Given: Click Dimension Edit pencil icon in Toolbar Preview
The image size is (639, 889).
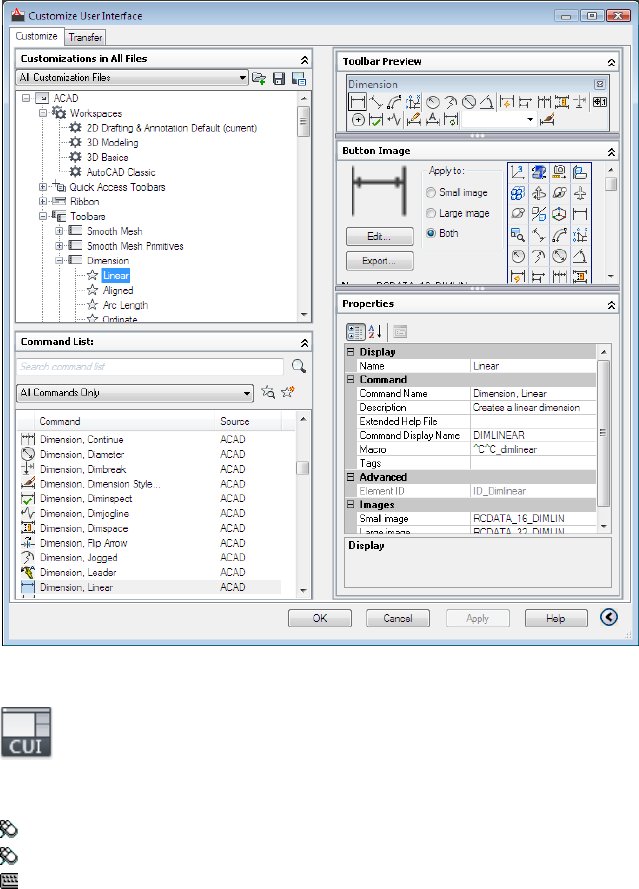Looking at the screenshot, I should coord(414,120).
